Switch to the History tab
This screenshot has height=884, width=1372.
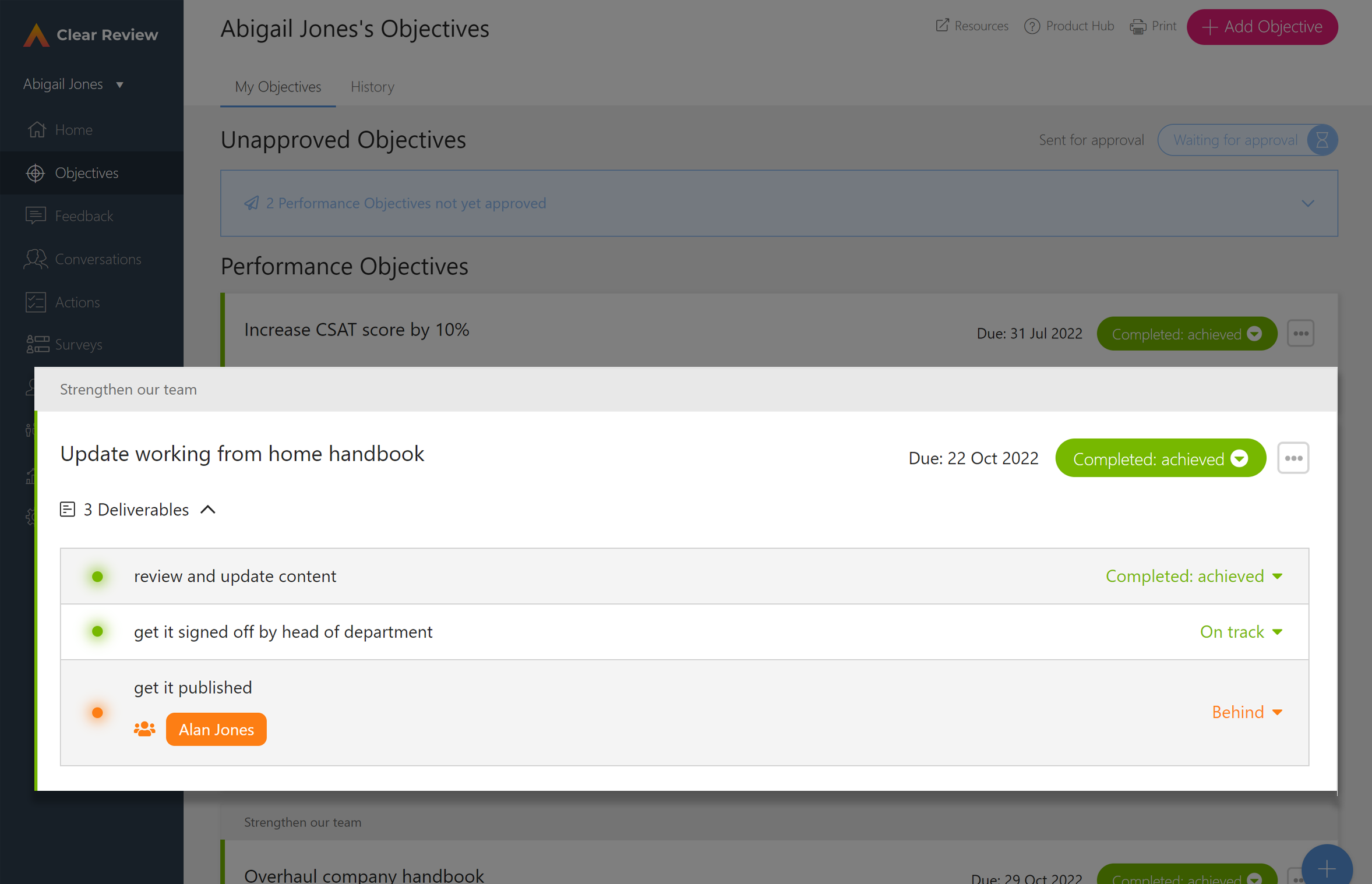[x=372, y=87]
